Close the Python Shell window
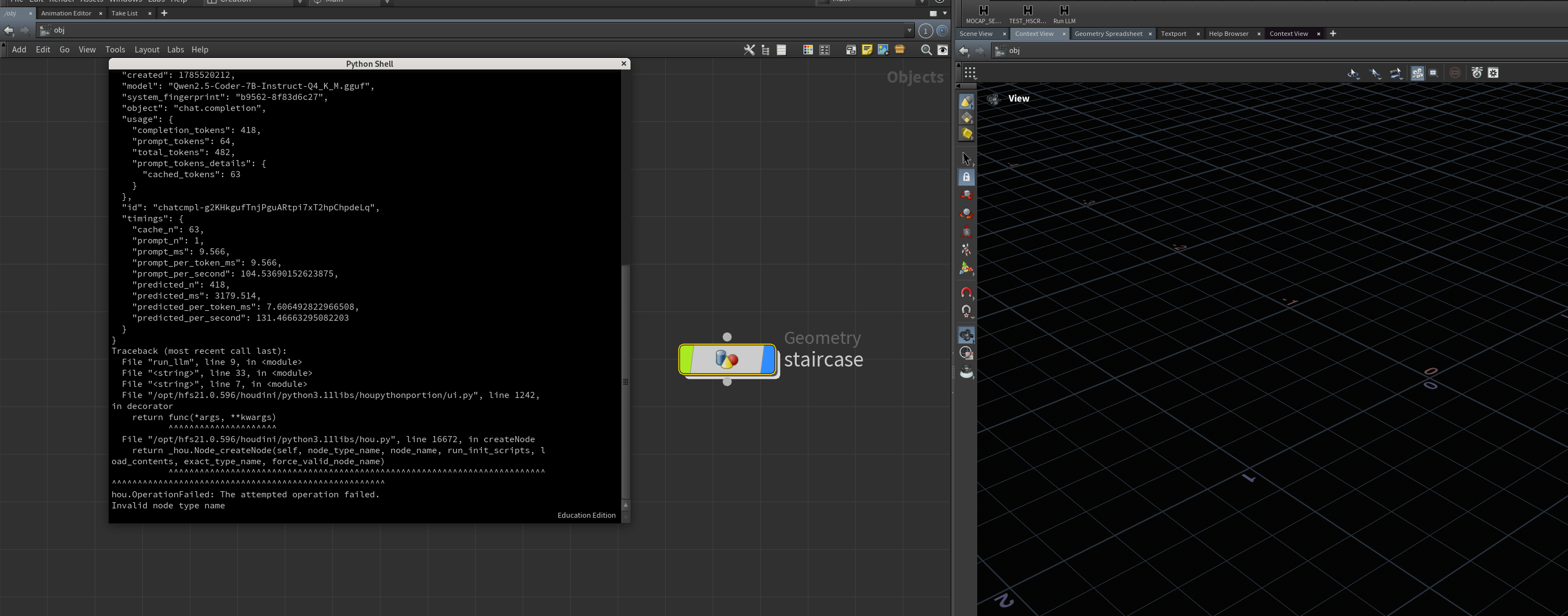The height and width of the screenshot is (616, 1568). point(623,64)
